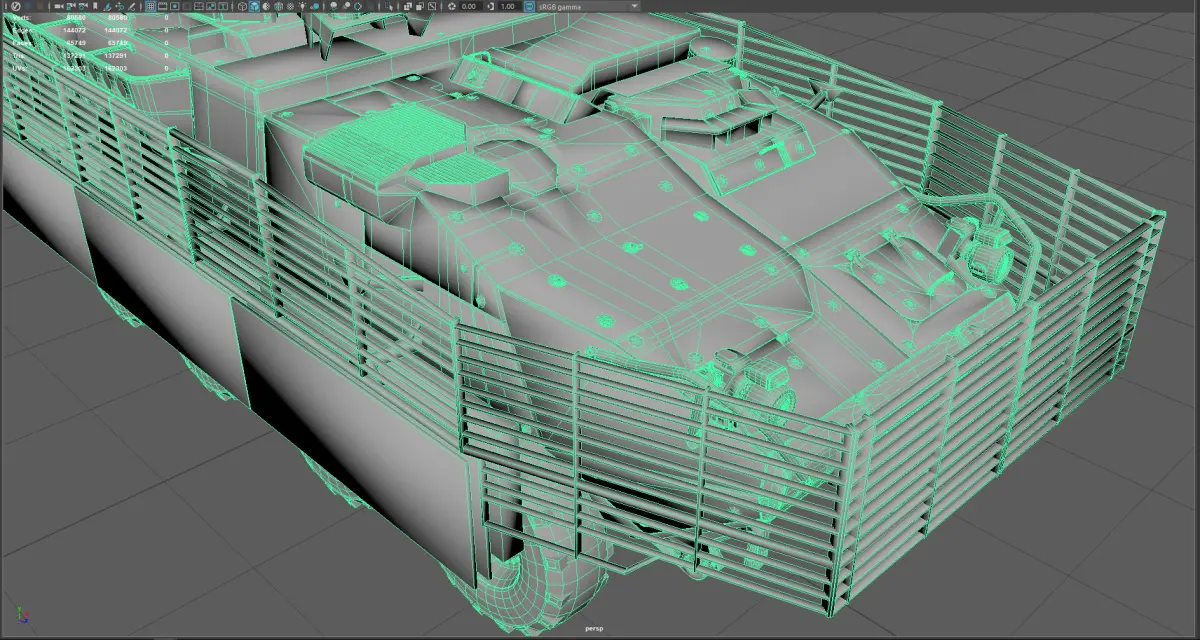This screenshot has width=1200, height=640.
Task: Click the Use All Lights bulb icon
Action: coord(302,6)
